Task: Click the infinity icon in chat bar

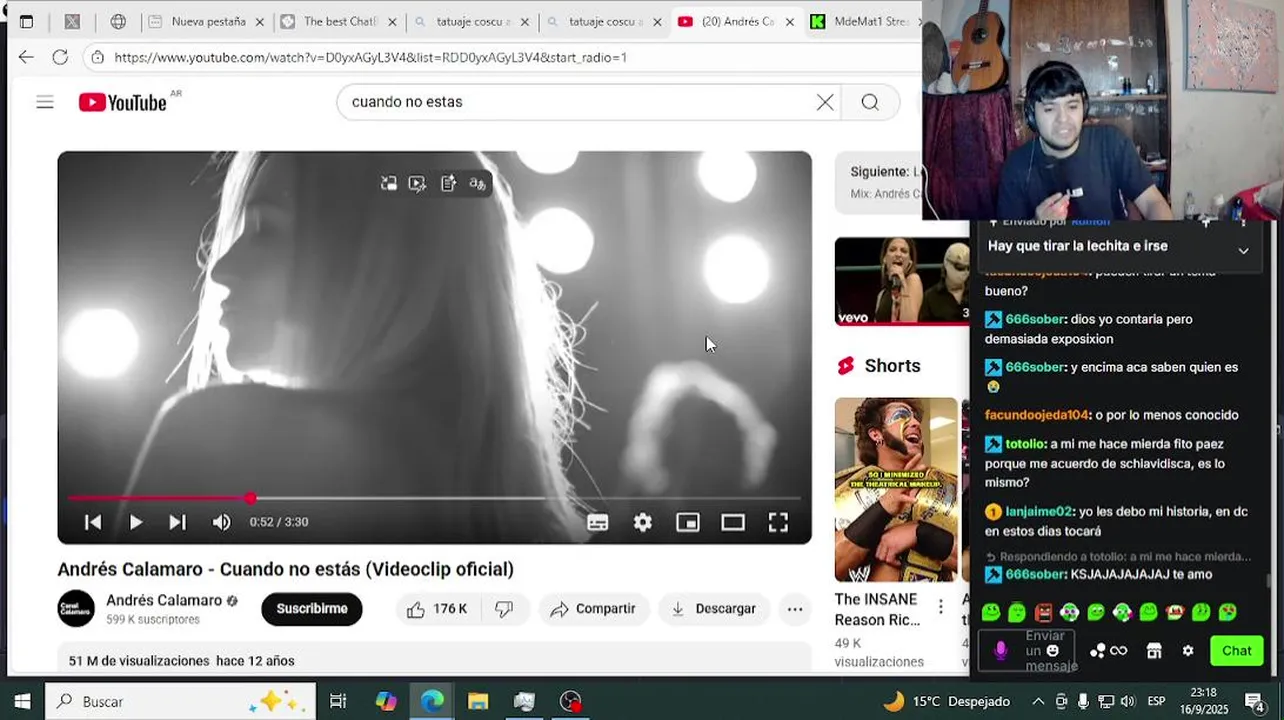Action: 1119,651
